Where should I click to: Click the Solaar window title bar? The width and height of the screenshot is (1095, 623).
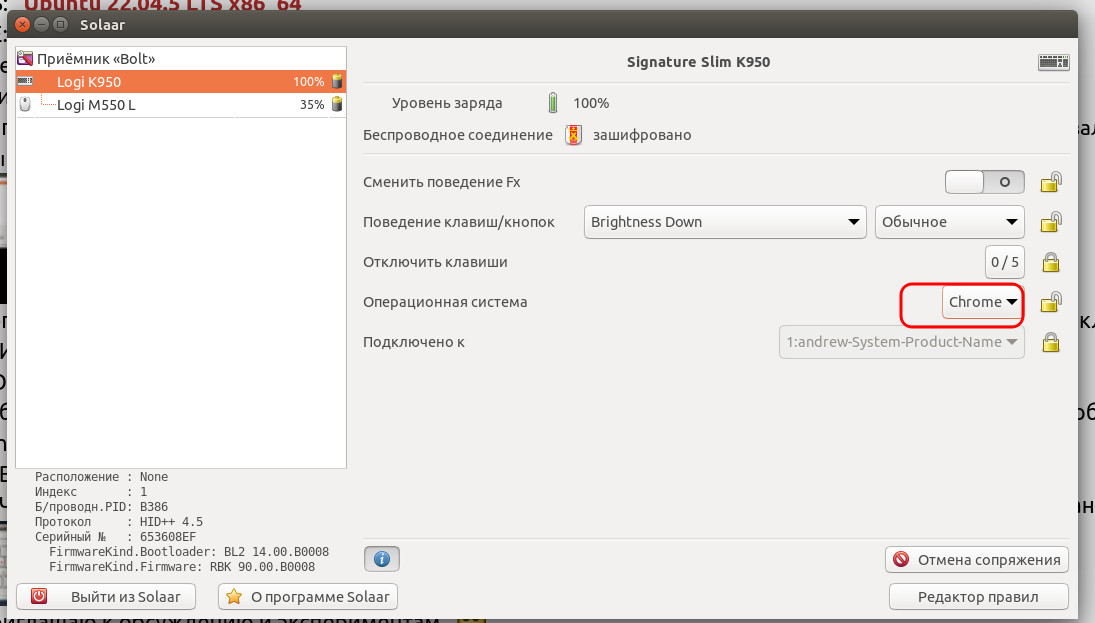545,24
